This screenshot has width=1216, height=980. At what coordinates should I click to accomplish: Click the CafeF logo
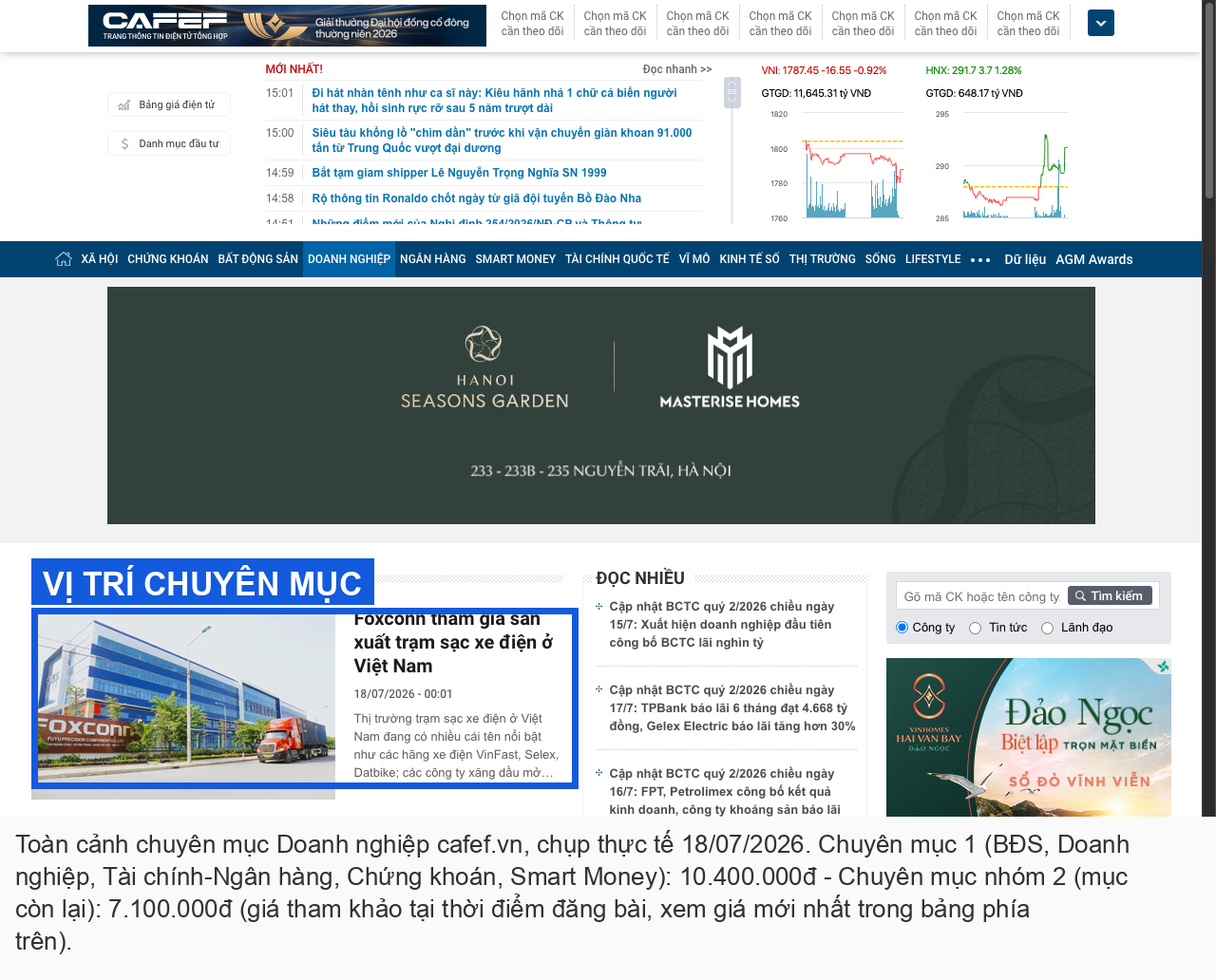click(x=165, y=26)
